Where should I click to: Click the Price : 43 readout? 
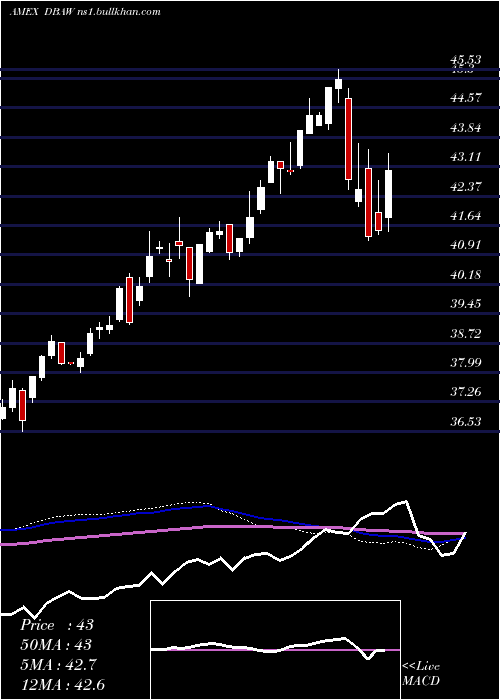(57, 625)
